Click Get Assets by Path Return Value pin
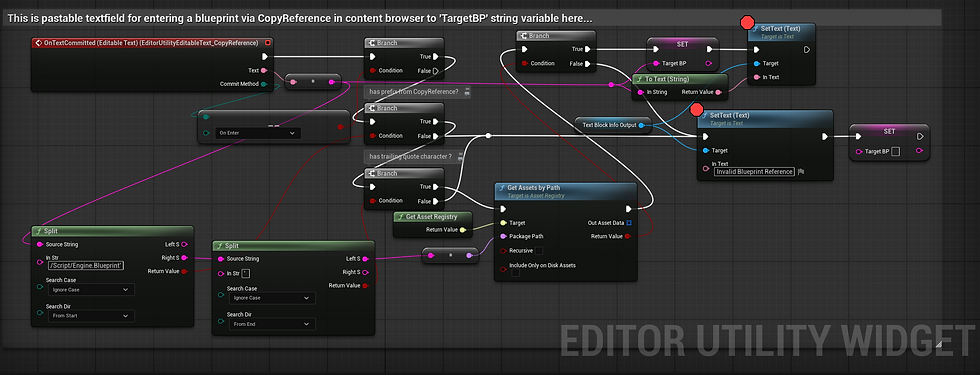Image resolution: width=980 pixels, height=375 pixels. (629, 236)
